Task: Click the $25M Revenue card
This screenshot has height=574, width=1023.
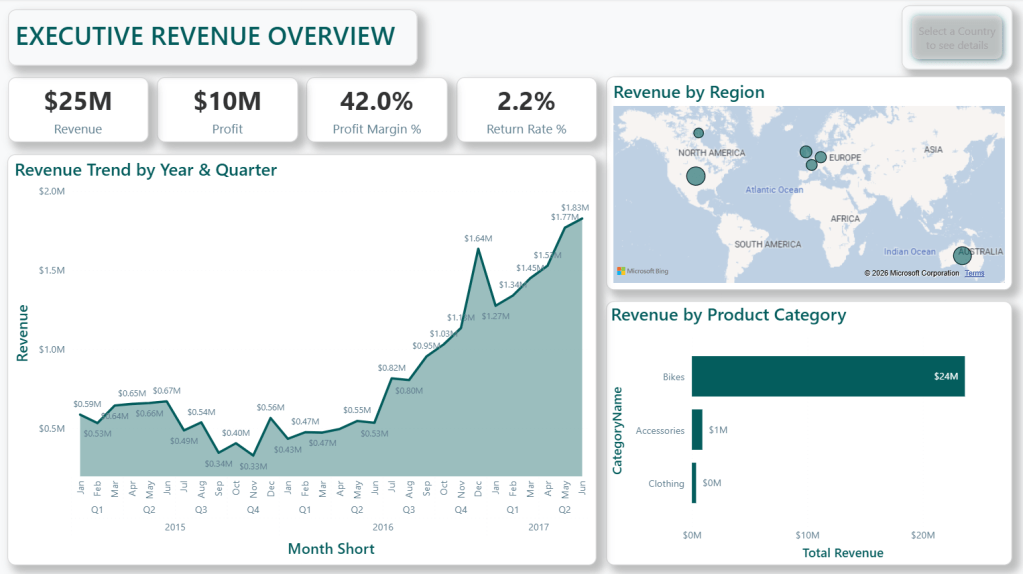Action: tap(78, 110)
